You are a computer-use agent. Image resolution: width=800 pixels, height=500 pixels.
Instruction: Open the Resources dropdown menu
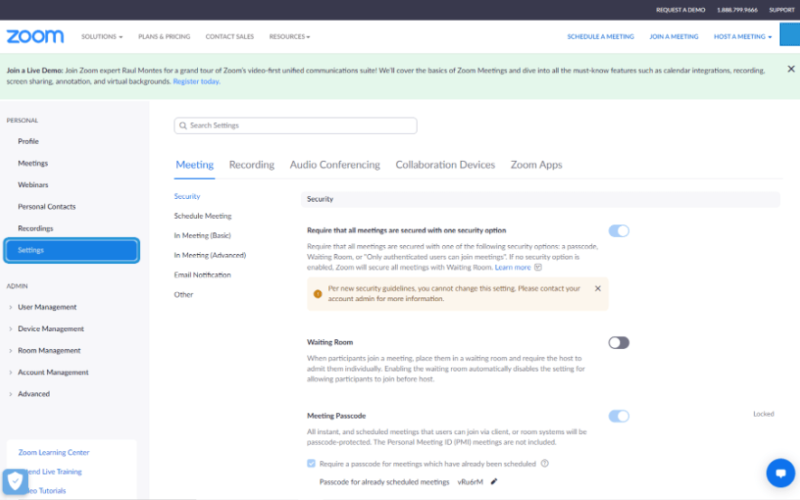pos(289,37)
